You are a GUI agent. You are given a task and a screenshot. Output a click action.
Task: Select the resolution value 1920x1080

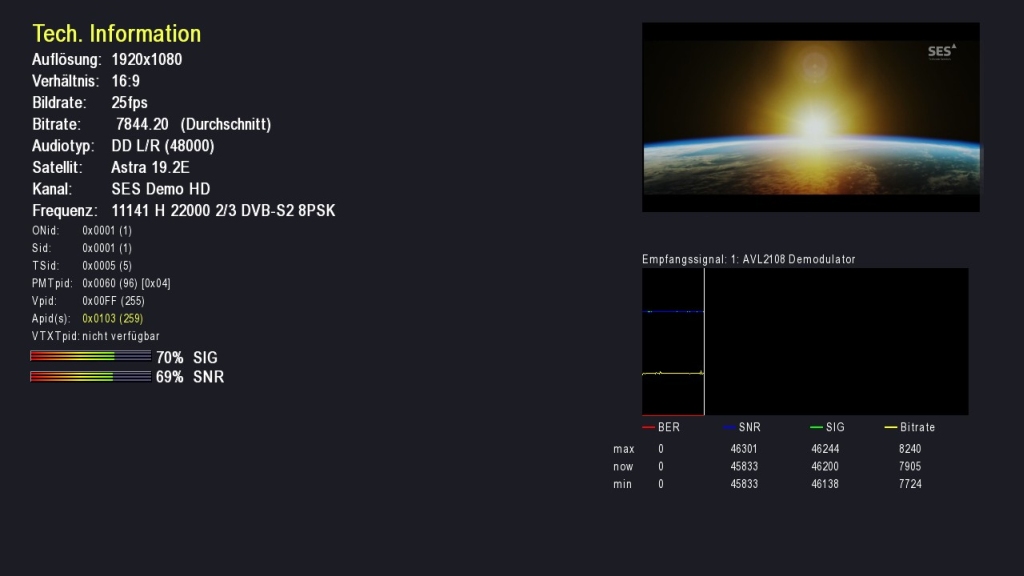(147, 59)
